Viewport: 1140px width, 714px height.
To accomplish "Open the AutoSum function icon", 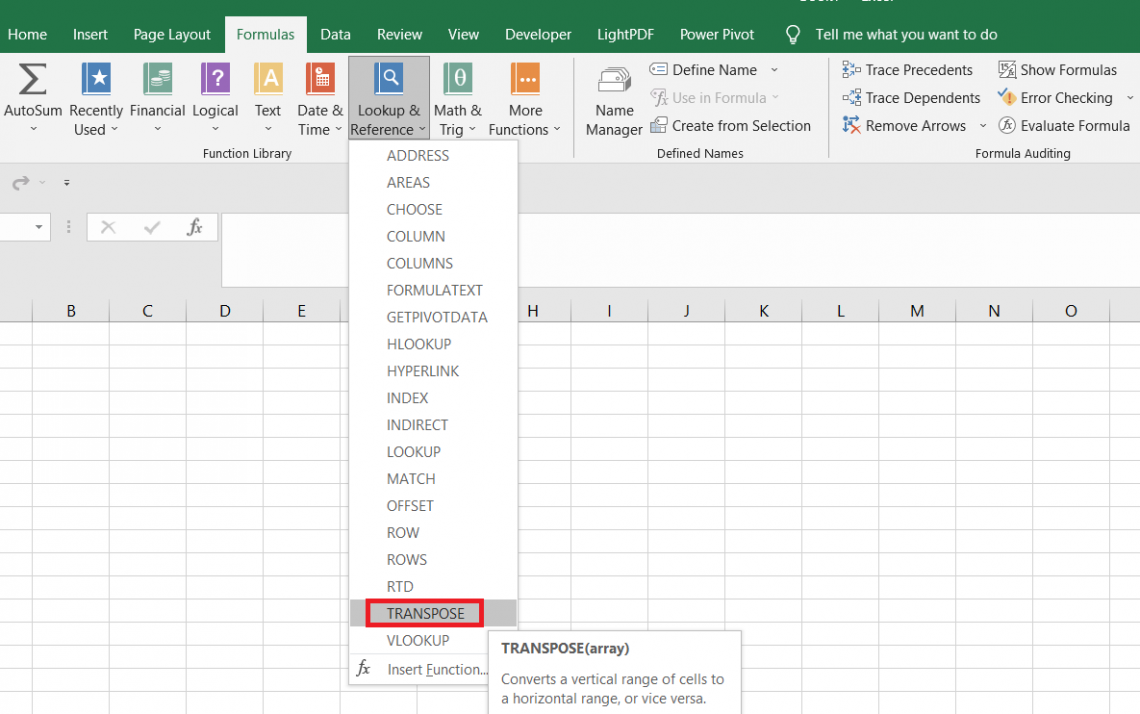I will click(33, 80).
